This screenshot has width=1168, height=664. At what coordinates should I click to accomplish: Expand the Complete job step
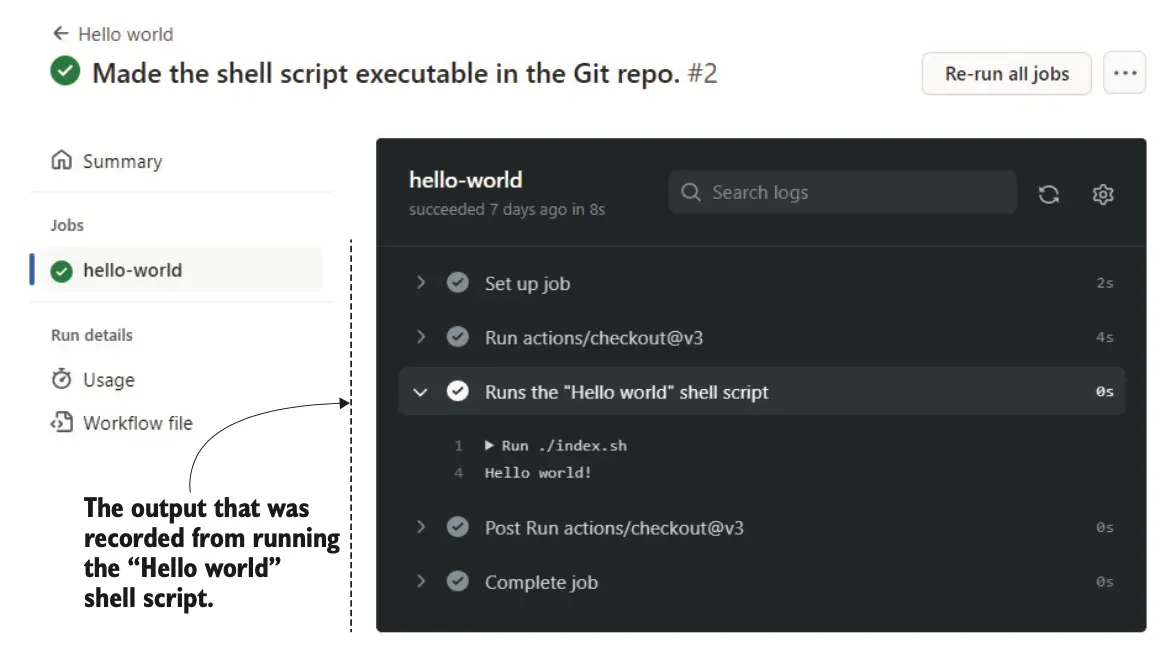pyautogui.click(x=421, y=582)
